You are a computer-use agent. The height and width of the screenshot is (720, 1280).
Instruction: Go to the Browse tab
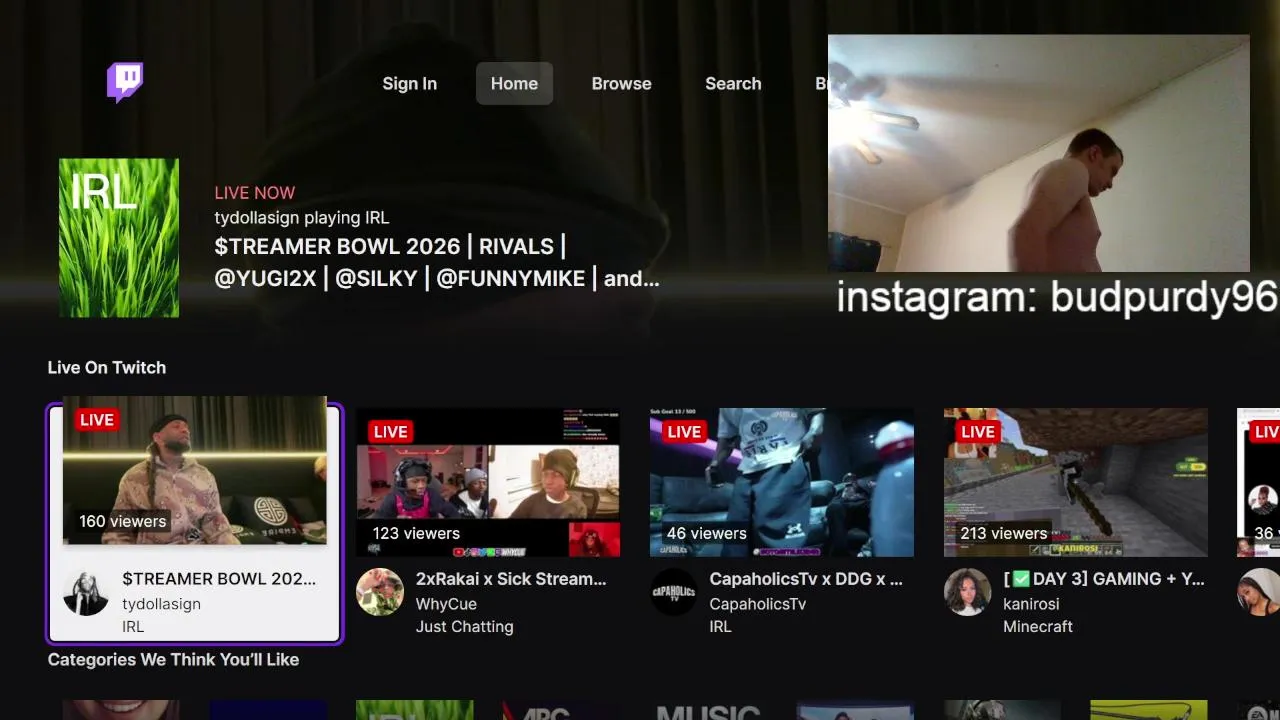coord(621,84)
